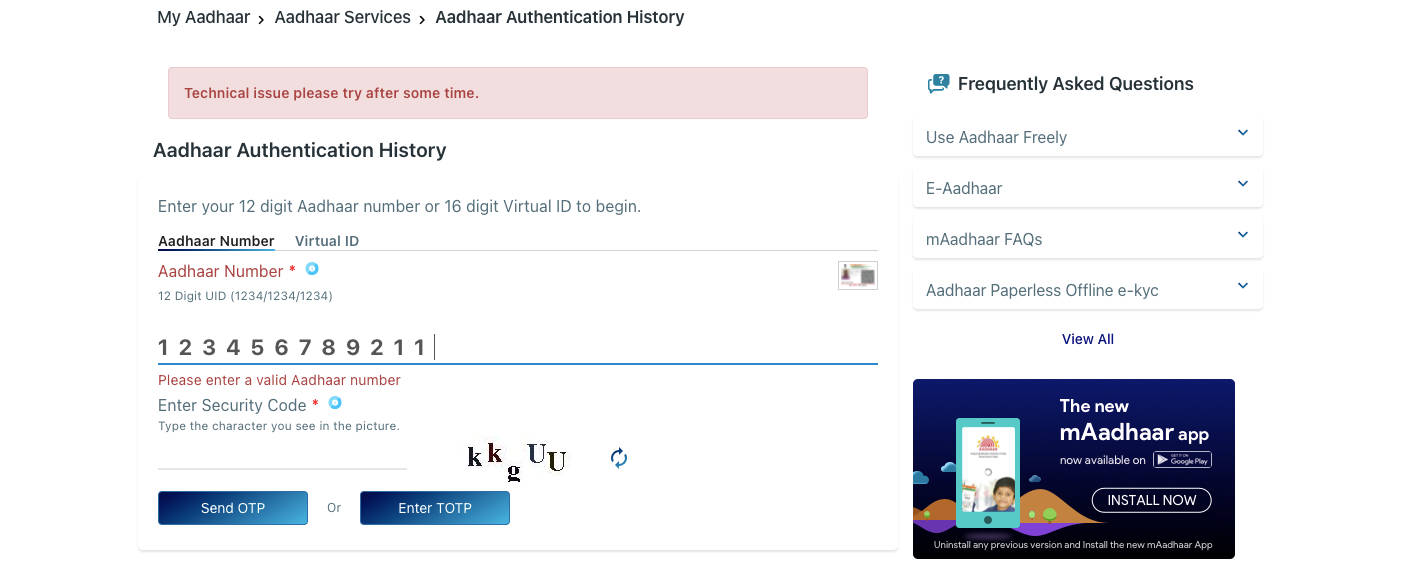The width and height of the screenshot is (1426, 575).
Task: Open the Aadhaar card sample thumbnail
Action: coord(857,275)
